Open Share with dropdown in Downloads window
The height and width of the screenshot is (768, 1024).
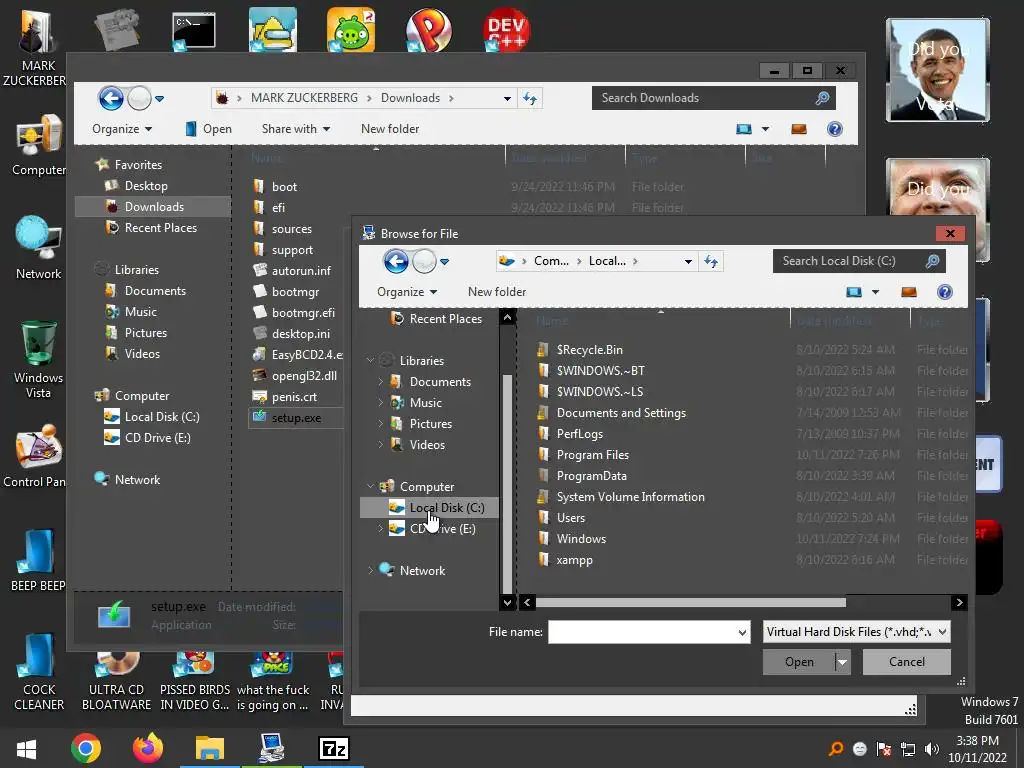click(x=296, y=129)
